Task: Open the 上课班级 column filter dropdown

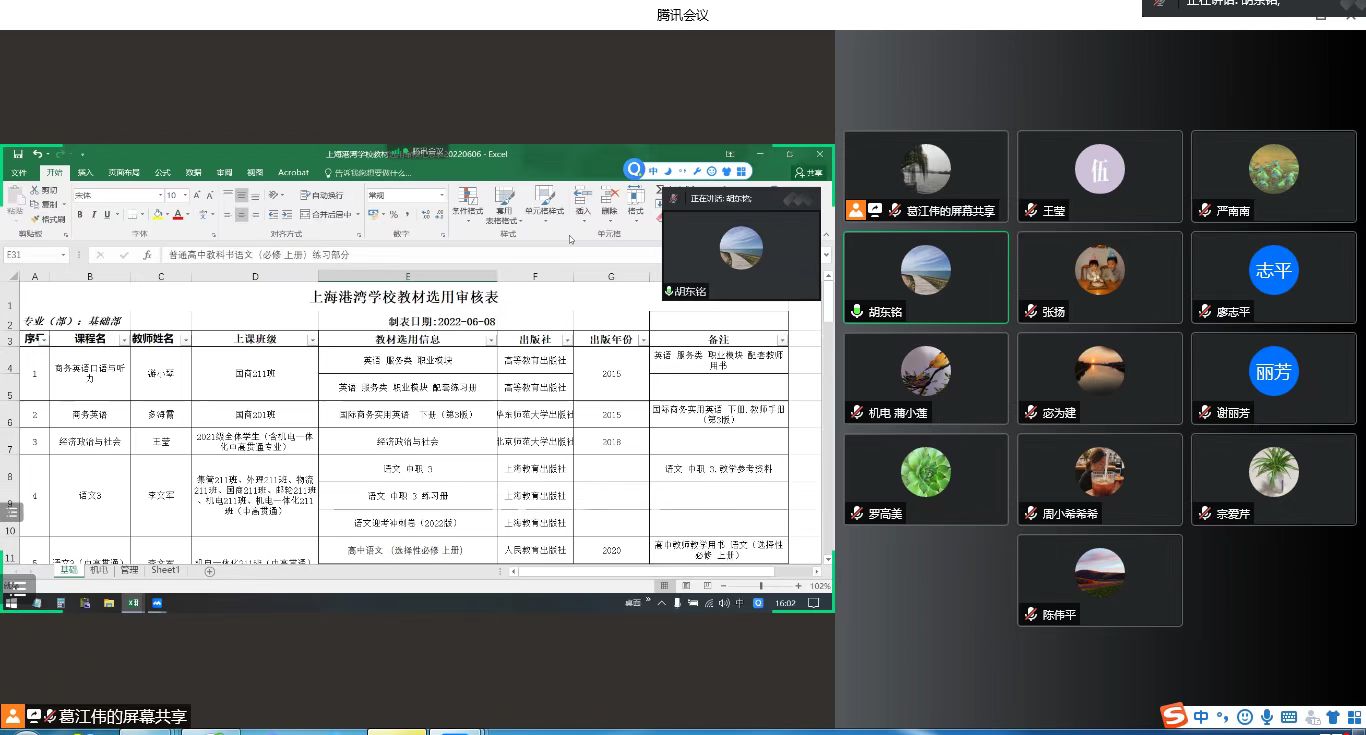Action: click(x=312, y=340)
